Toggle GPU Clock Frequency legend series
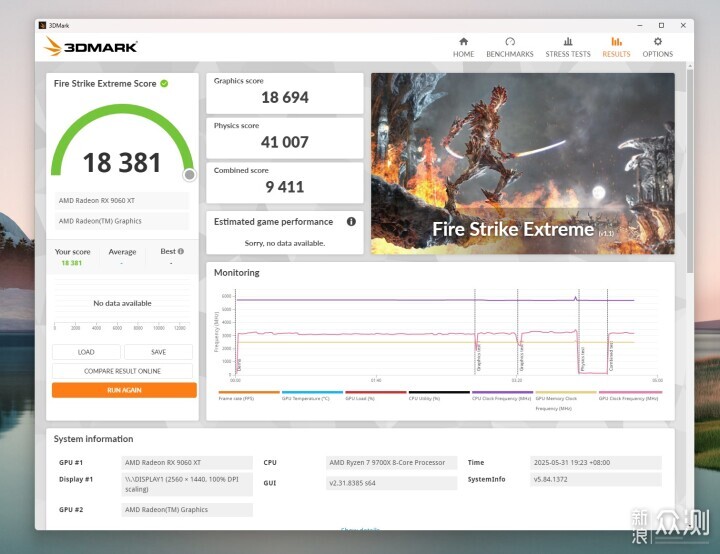The width and height of the screenshot is (720, 554). [x=630, y=396]
